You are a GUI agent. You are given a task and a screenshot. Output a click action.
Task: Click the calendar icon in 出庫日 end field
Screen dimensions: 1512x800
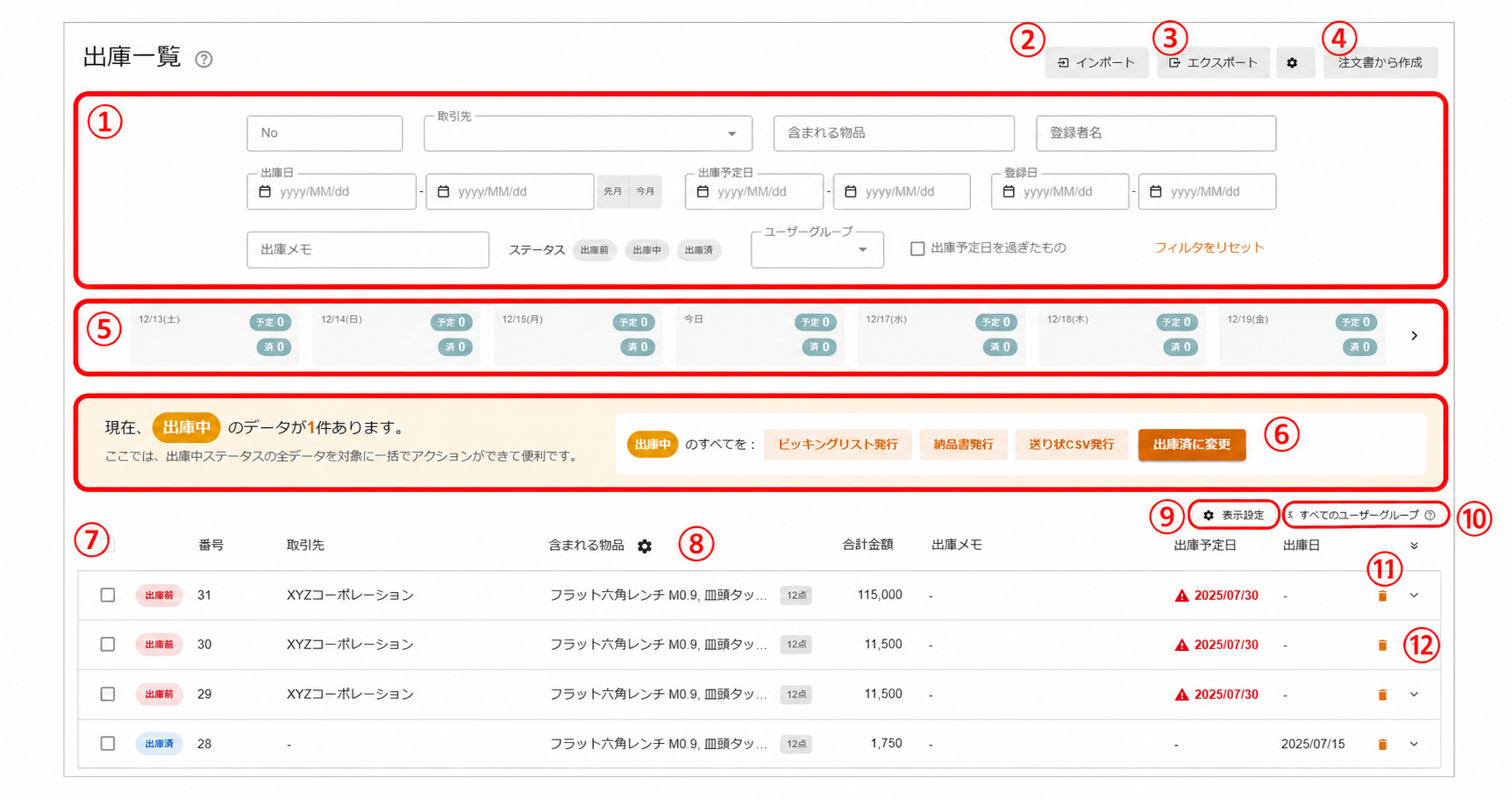click(x=444, y=191)
